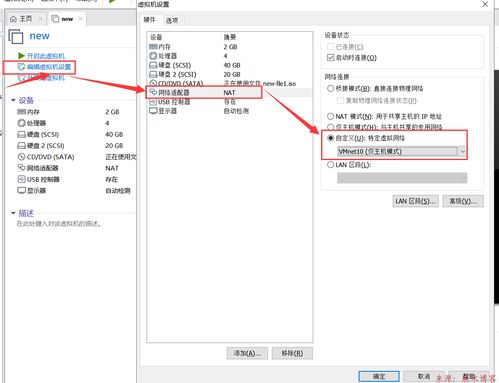Viewport: 499px width, 383px height.
Task: Click the home icon on 主页 tab
Action: coord(13,19)
